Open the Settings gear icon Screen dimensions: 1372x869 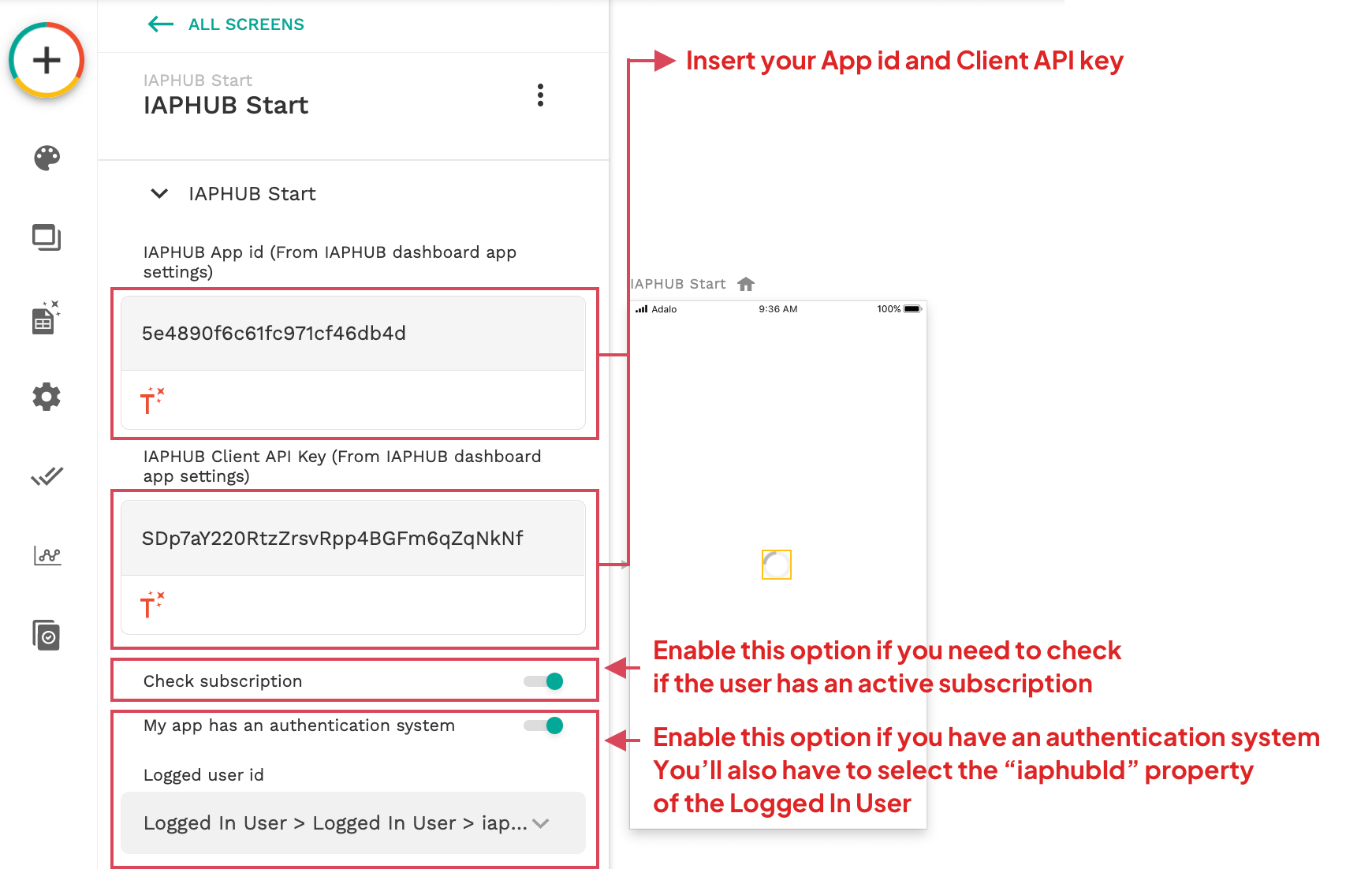point(47,397)
